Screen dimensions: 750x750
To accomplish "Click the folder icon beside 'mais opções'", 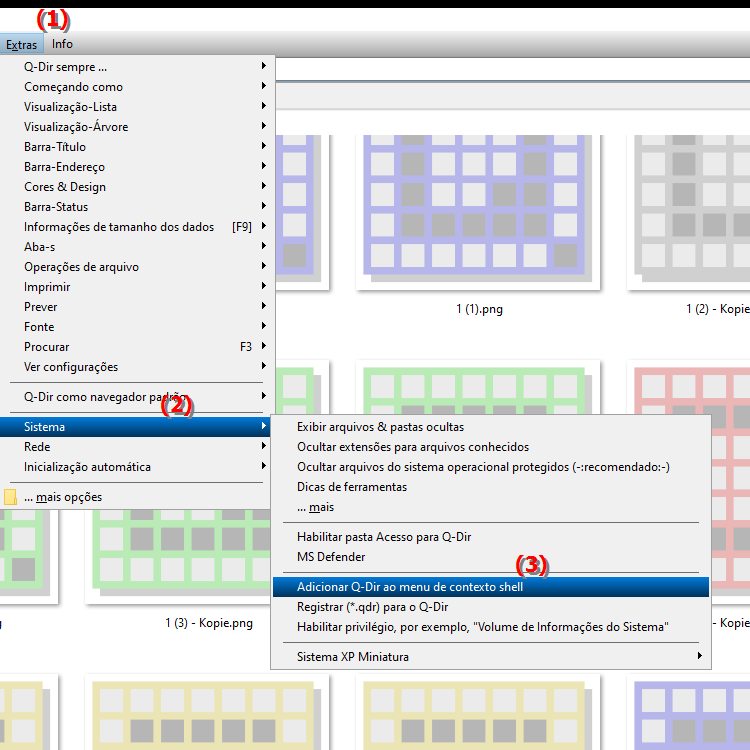I will [10, 497].
